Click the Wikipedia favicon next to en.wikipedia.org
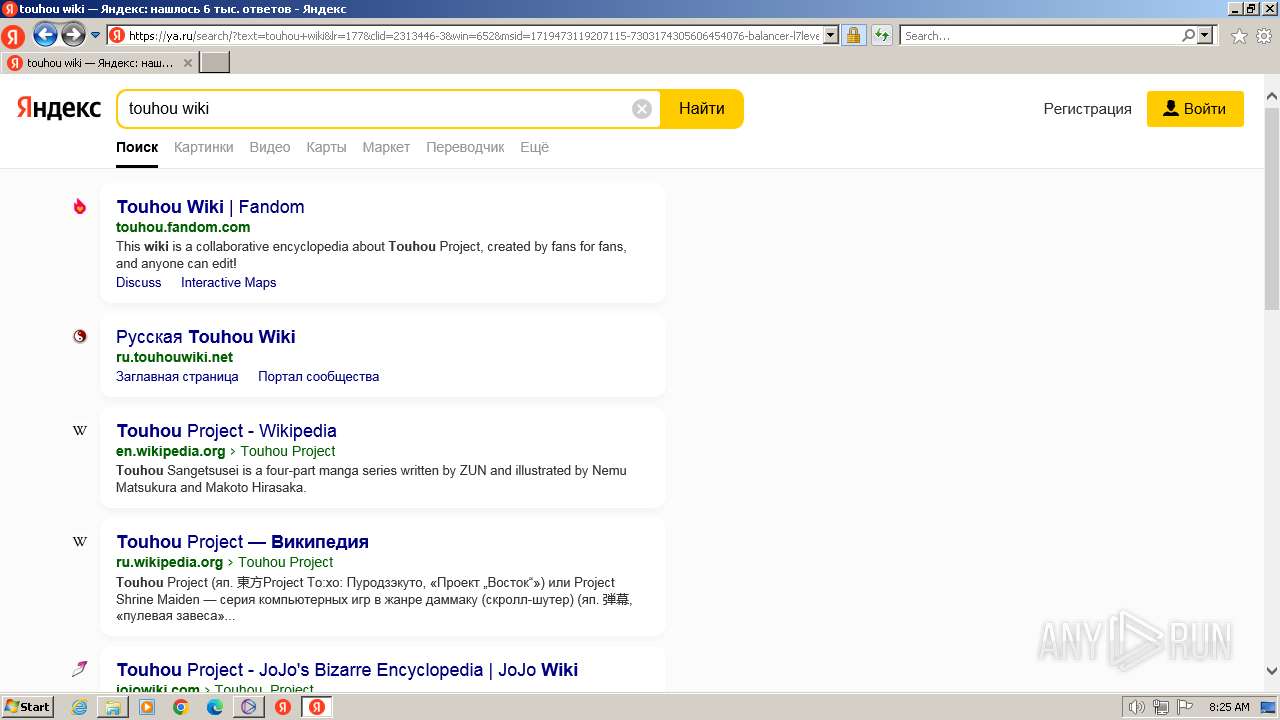Screen dimensions: 1280x720 pyautogui.click(x=80, y=431)
